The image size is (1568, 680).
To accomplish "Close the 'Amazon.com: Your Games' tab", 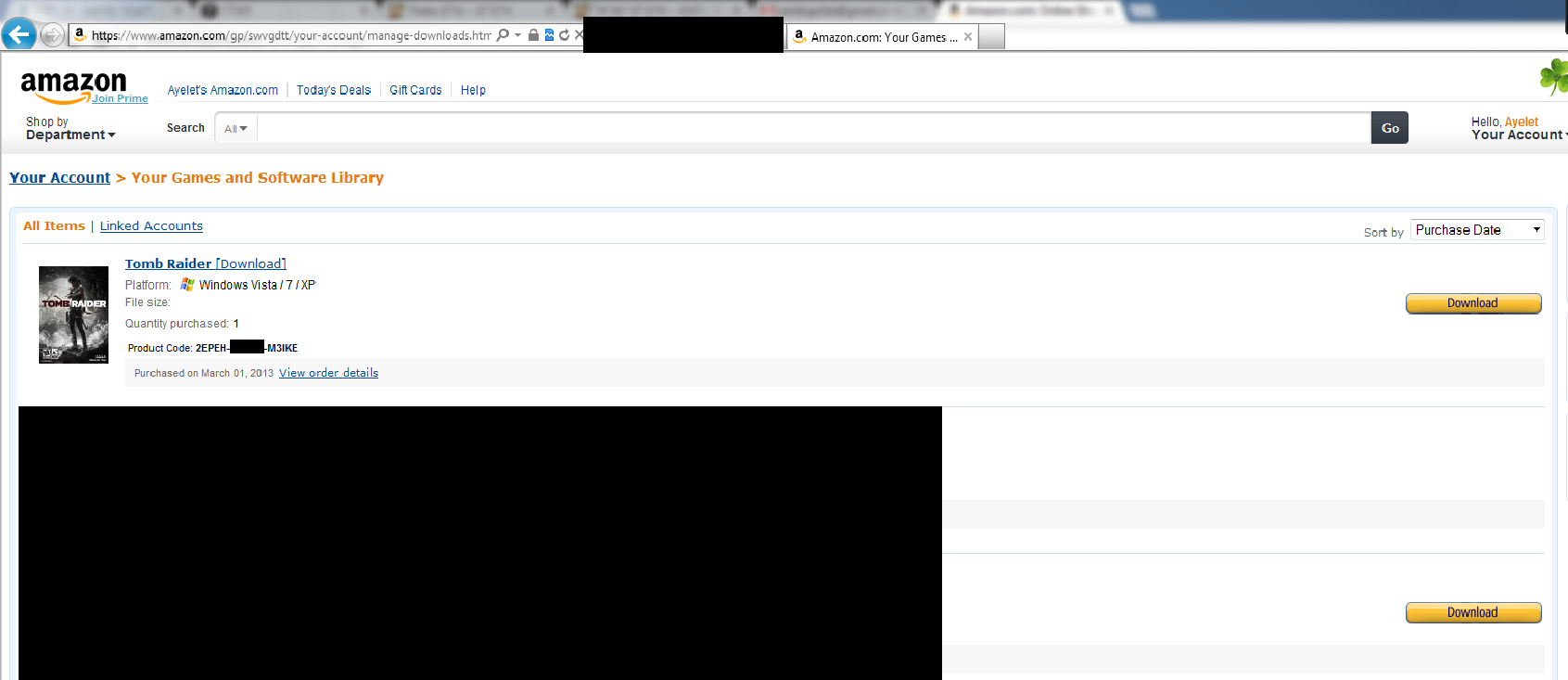I will pyautogui.click(x=968, y=37).
